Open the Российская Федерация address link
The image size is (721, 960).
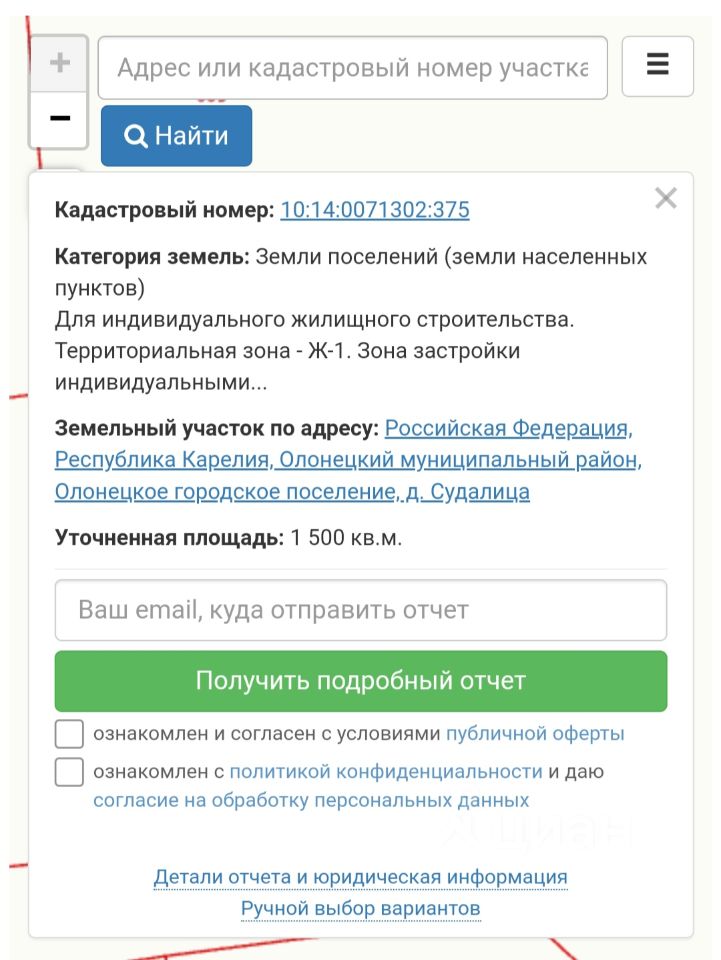(508, 428)
